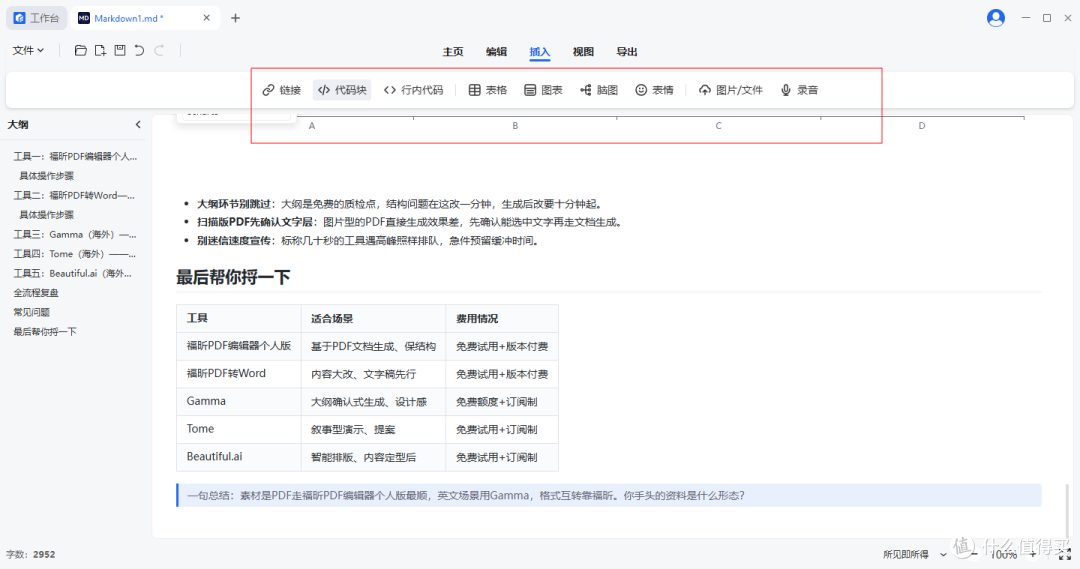
Task: Jump to outline item 工具三：Gamma
Action: tap(74, 234)
